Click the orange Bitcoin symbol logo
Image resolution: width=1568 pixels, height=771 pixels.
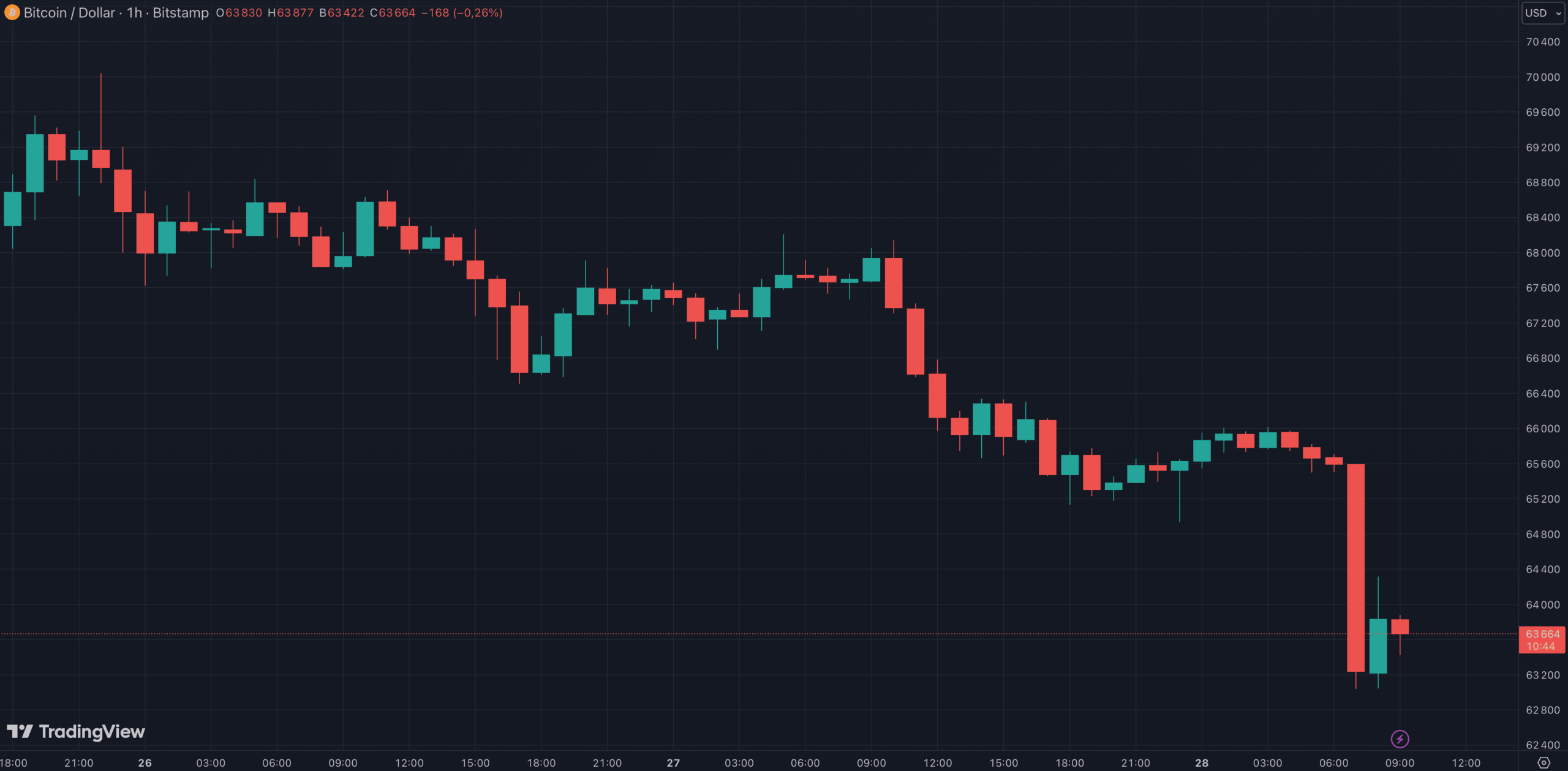pyautogui.click(x=12, y=12)
